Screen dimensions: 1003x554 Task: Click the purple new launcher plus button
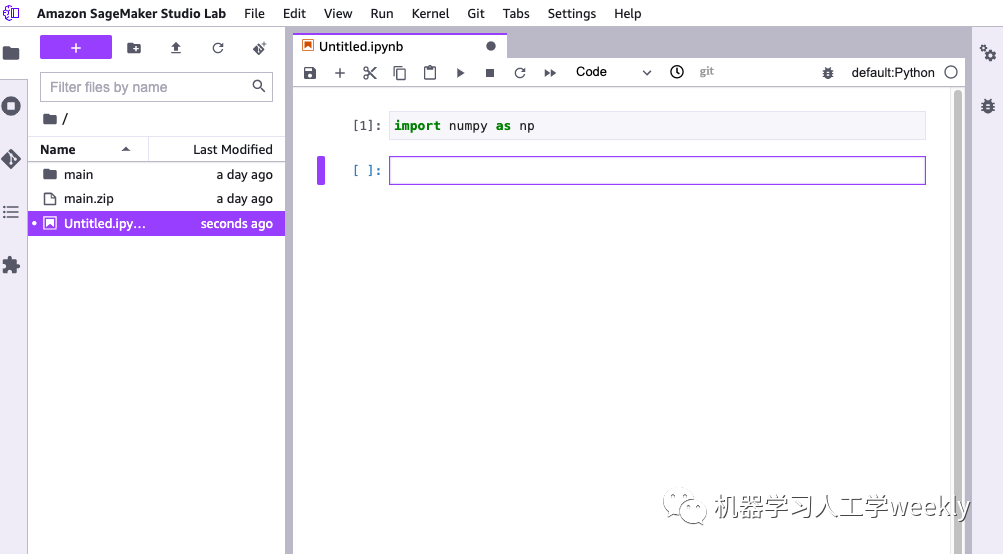tap(75, 47)
